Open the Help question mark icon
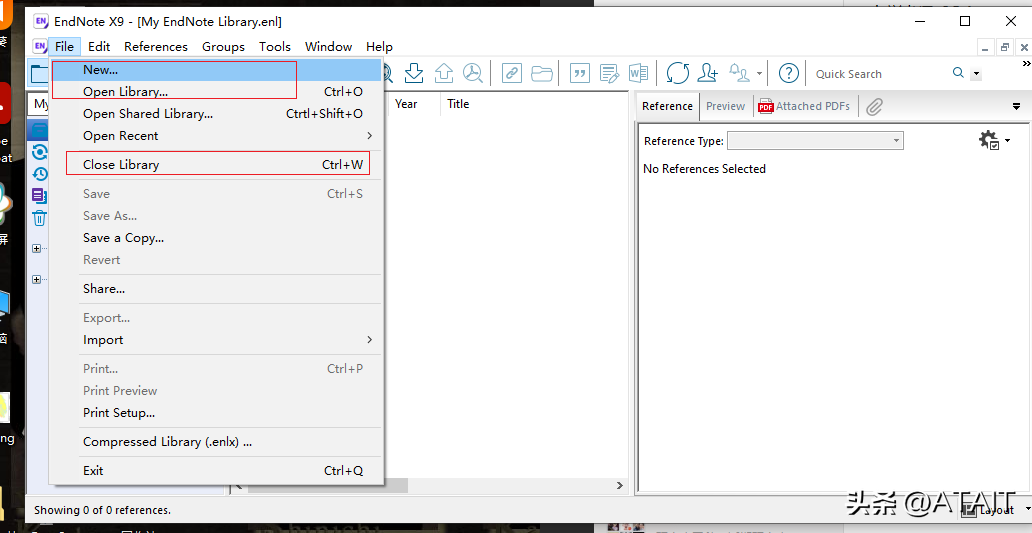1032x533 pixels. pyautogui.click(x=788, y=73)
